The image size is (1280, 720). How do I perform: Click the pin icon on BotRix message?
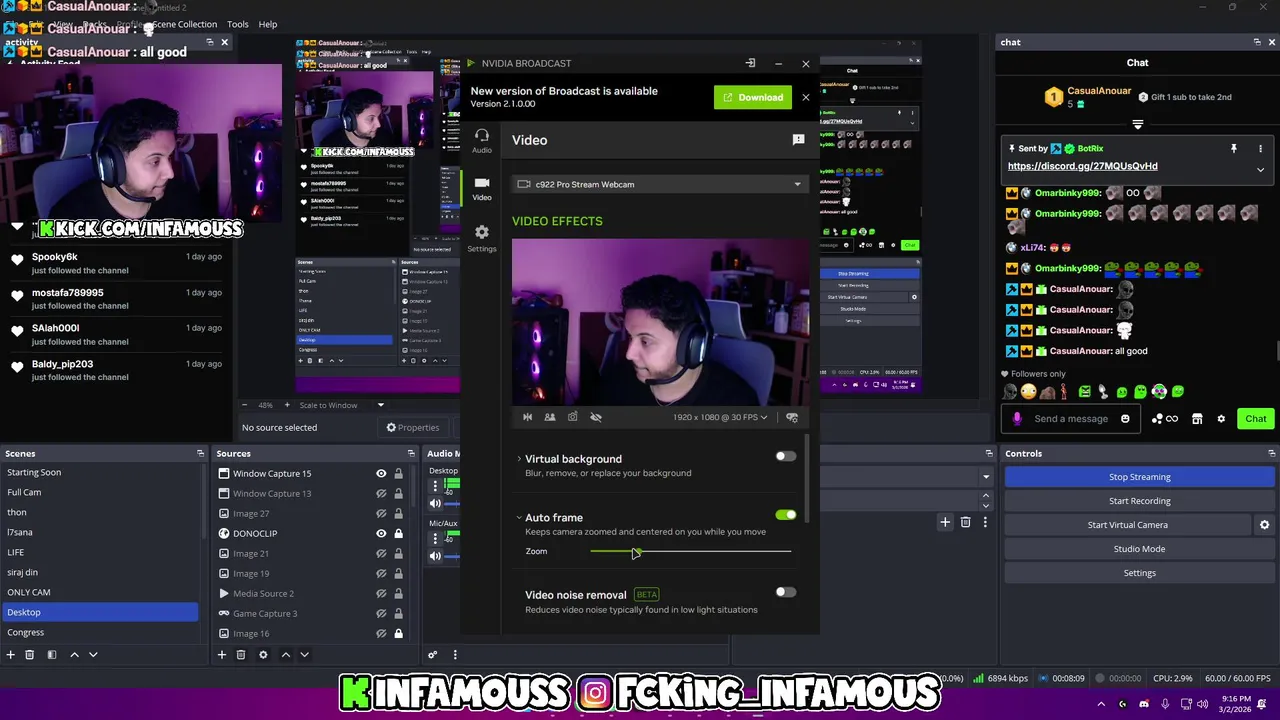tap(1234, 149)
